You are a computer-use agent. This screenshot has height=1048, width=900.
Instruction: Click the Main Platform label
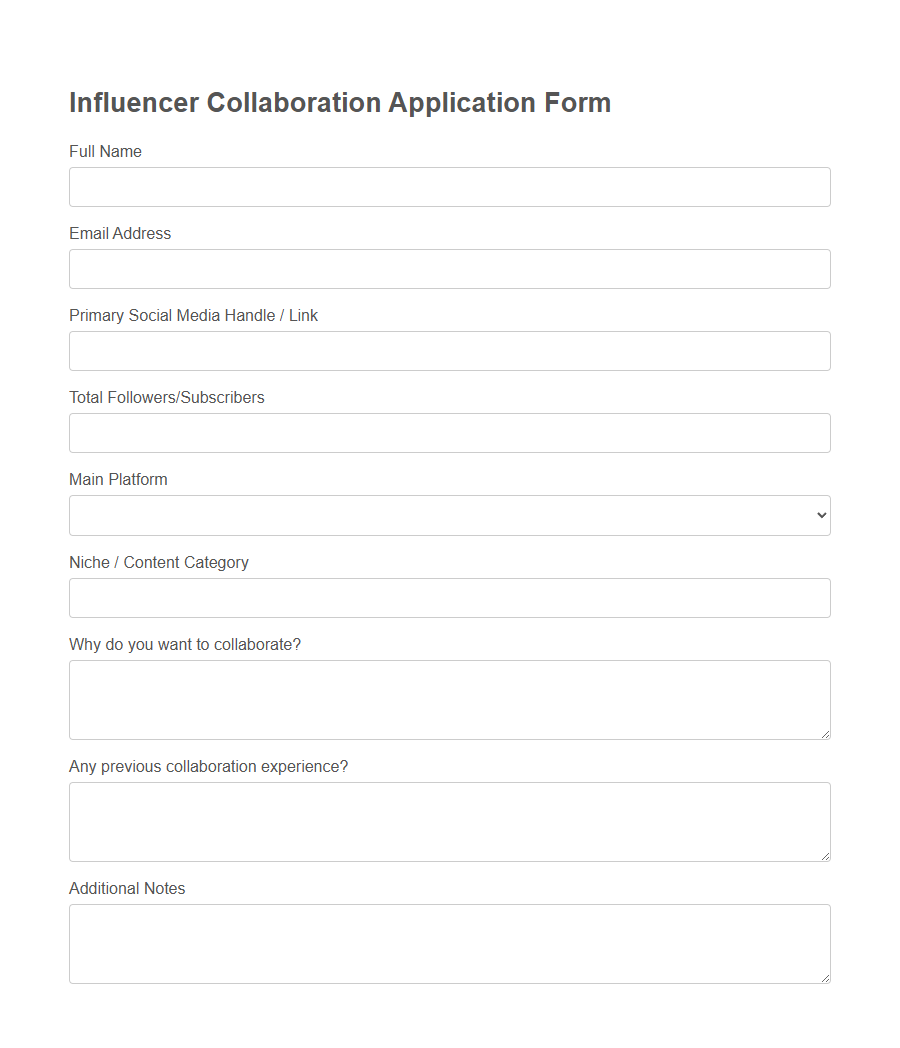click(x=118, y=479)
